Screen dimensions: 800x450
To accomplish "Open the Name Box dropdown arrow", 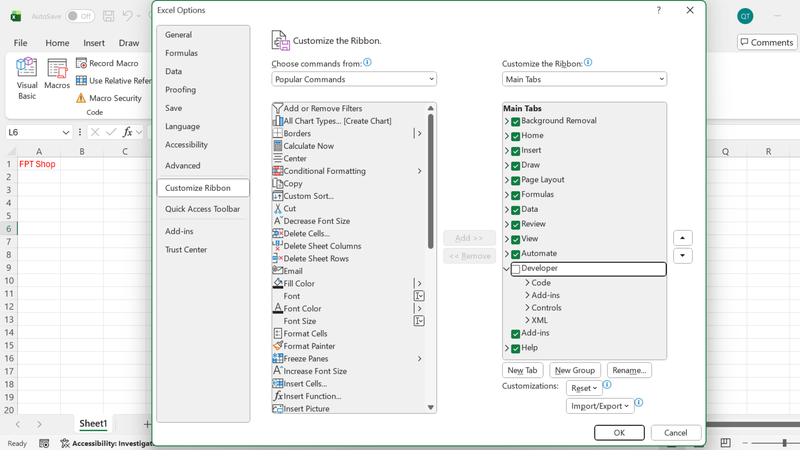I will (66, 133).
